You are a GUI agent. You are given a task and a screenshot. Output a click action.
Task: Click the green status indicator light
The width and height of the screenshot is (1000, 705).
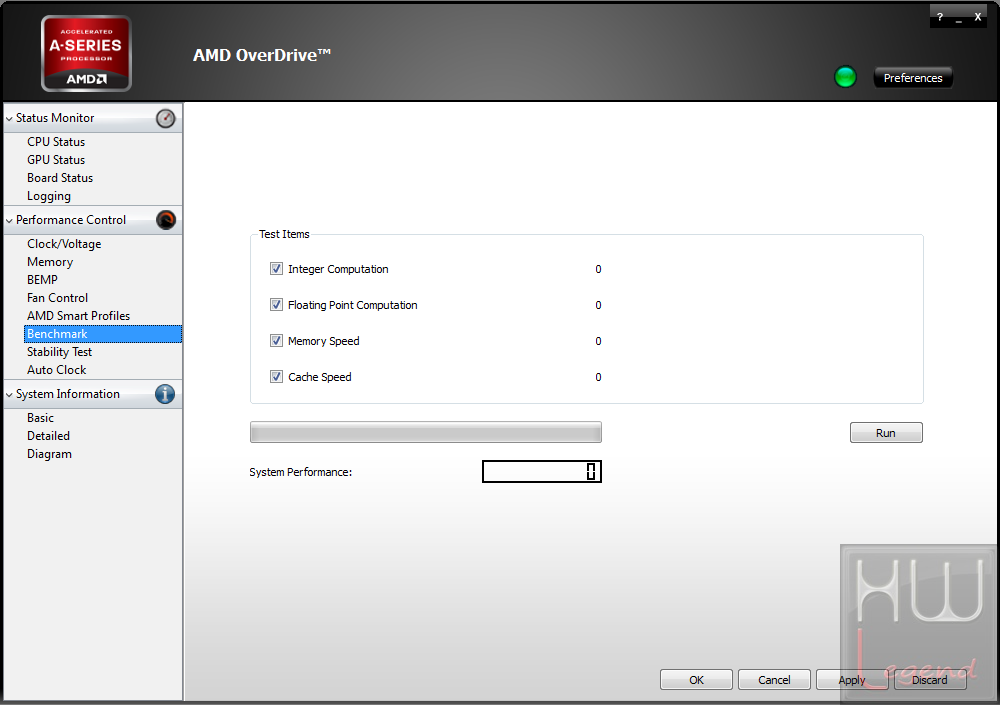(845, 77)
